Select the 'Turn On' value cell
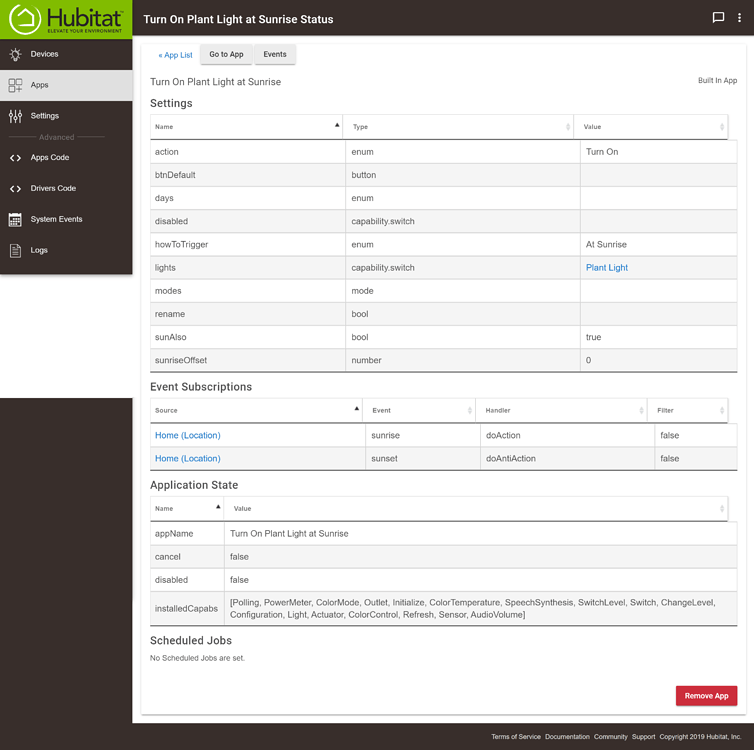This screenshot has width=754, height=750. point(658,152)
